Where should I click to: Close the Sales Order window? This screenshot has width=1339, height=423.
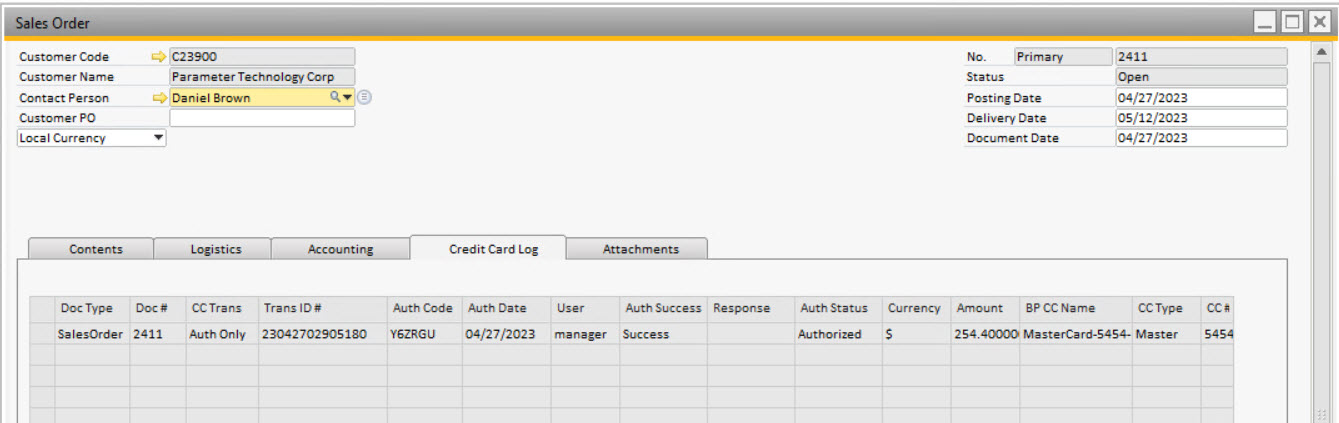click(x=1318, y=22)
